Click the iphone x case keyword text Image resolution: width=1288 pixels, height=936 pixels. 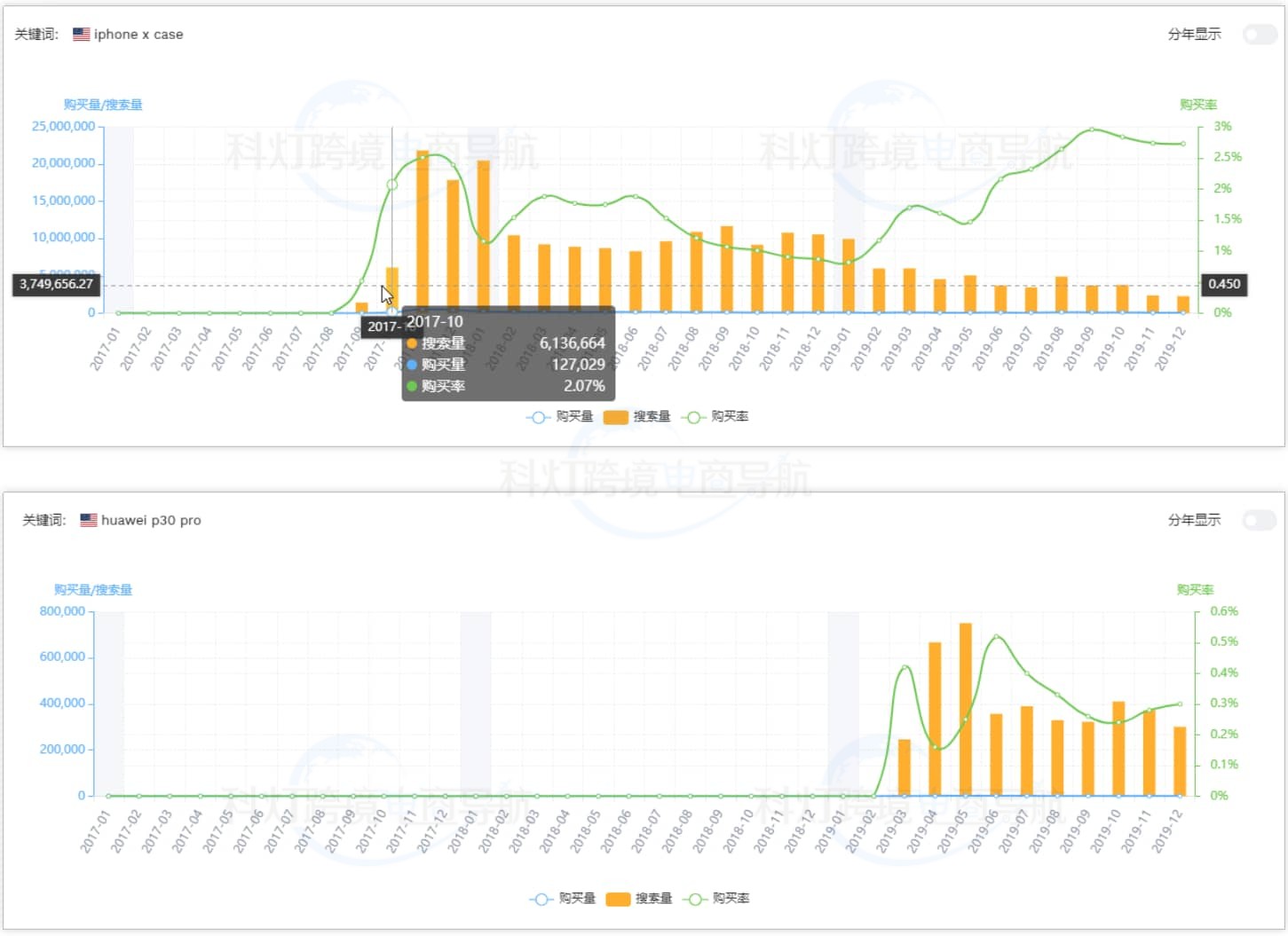coord(138,35)
